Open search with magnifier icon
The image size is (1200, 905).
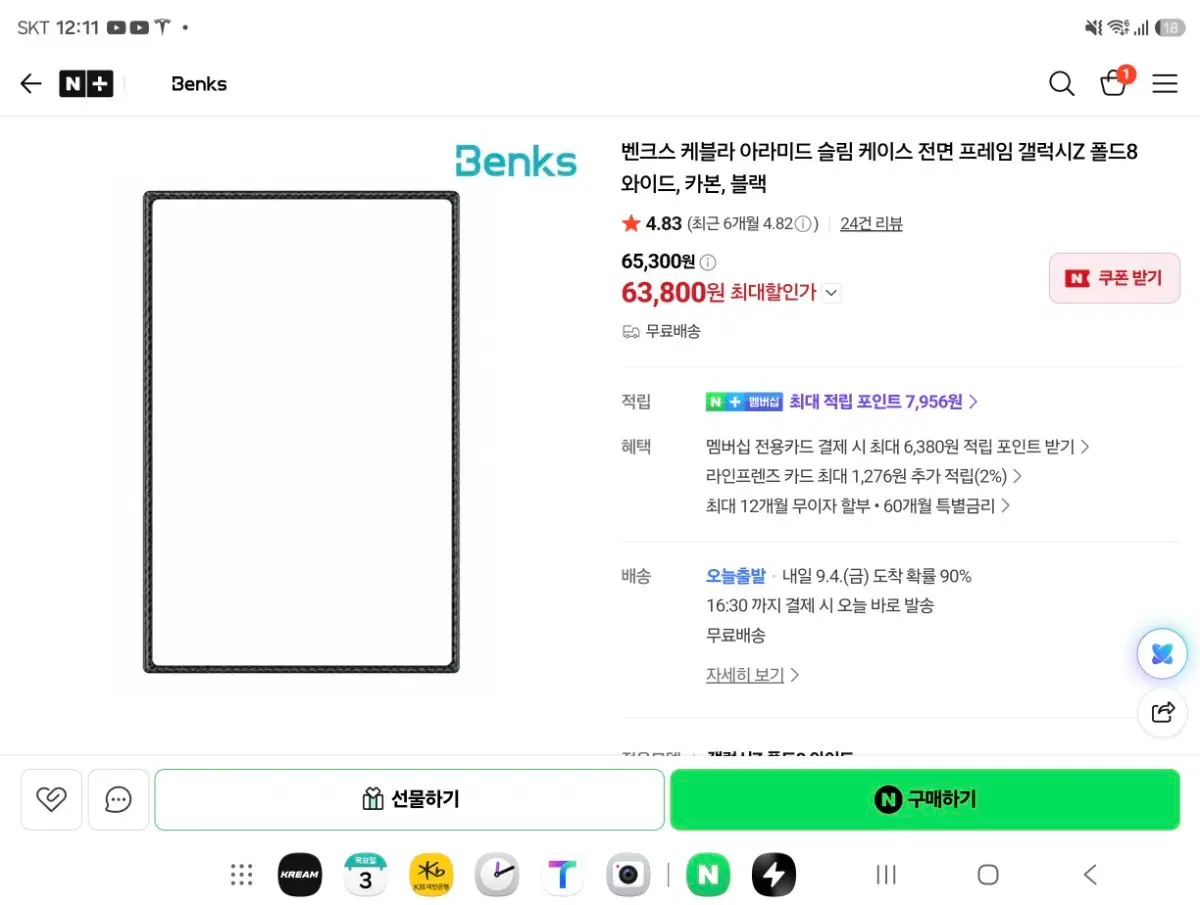1062,84
